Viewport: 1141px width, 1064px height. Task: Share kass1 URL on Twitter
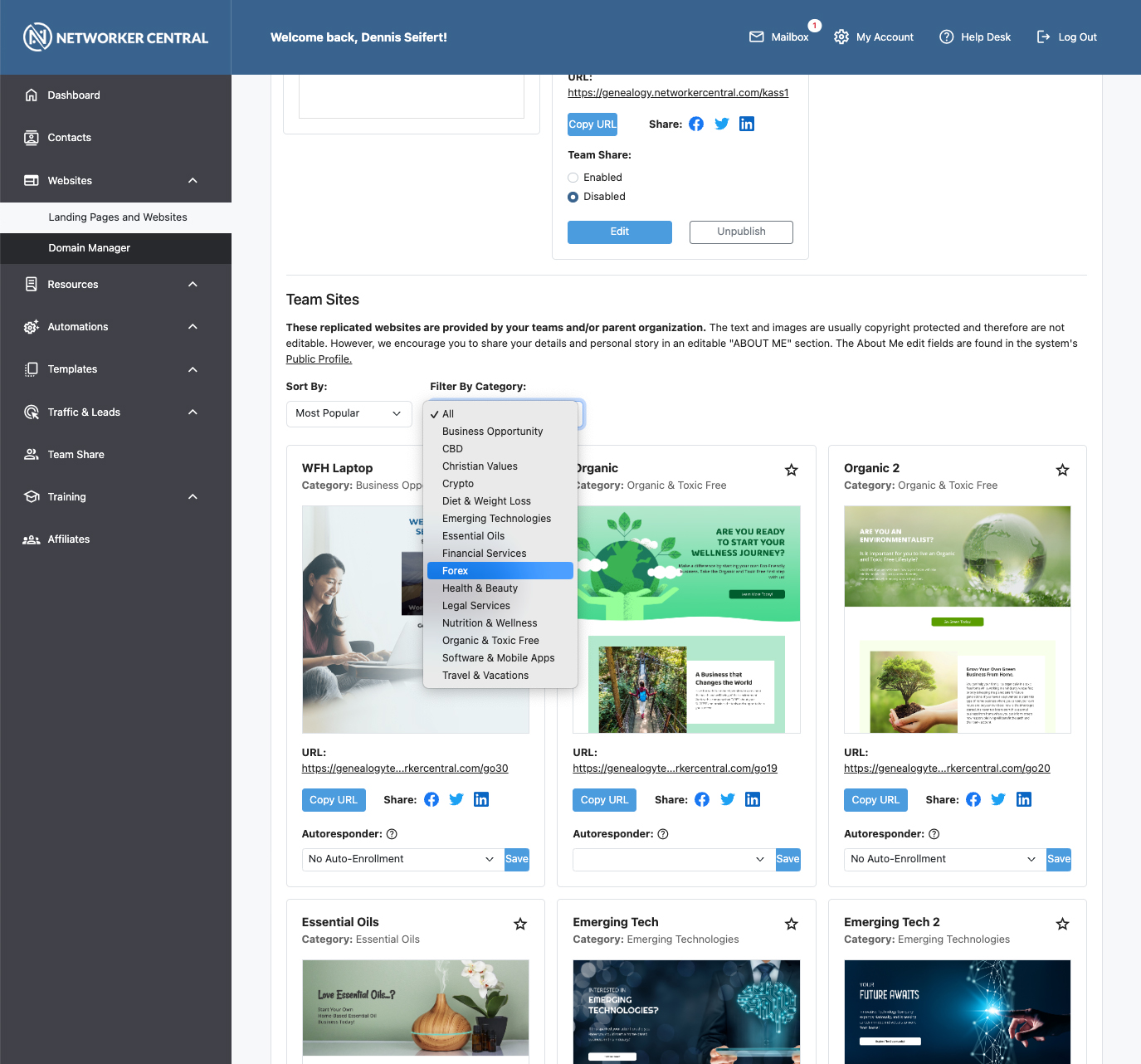pos(722,124)
